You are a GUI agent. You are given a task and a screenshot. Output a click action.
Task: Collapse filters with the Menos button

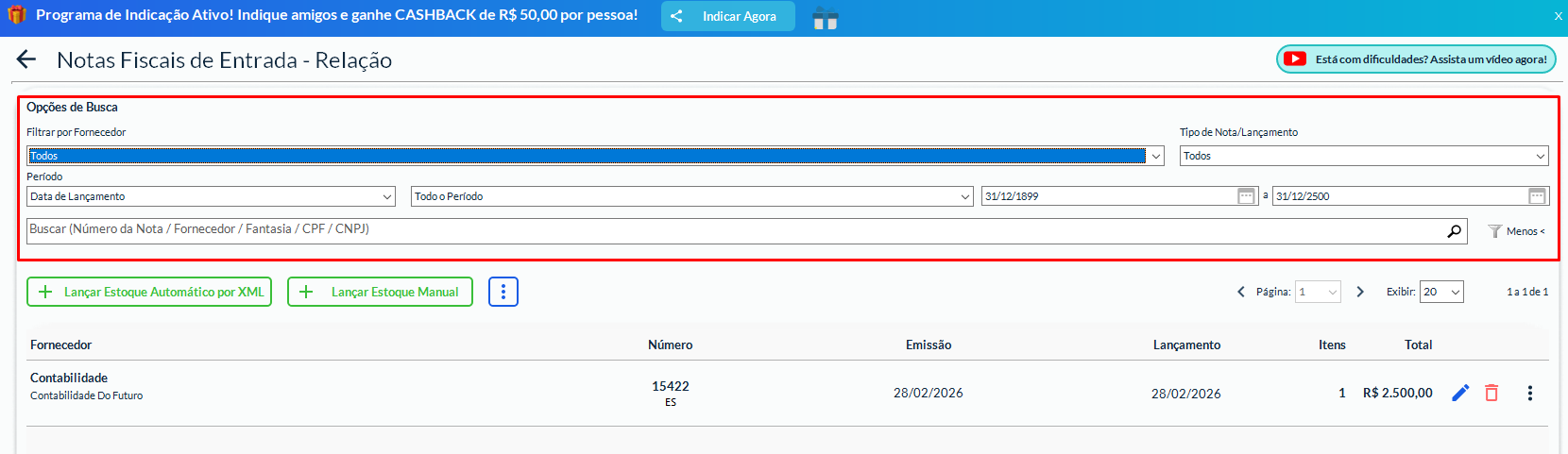[1517, 231]
